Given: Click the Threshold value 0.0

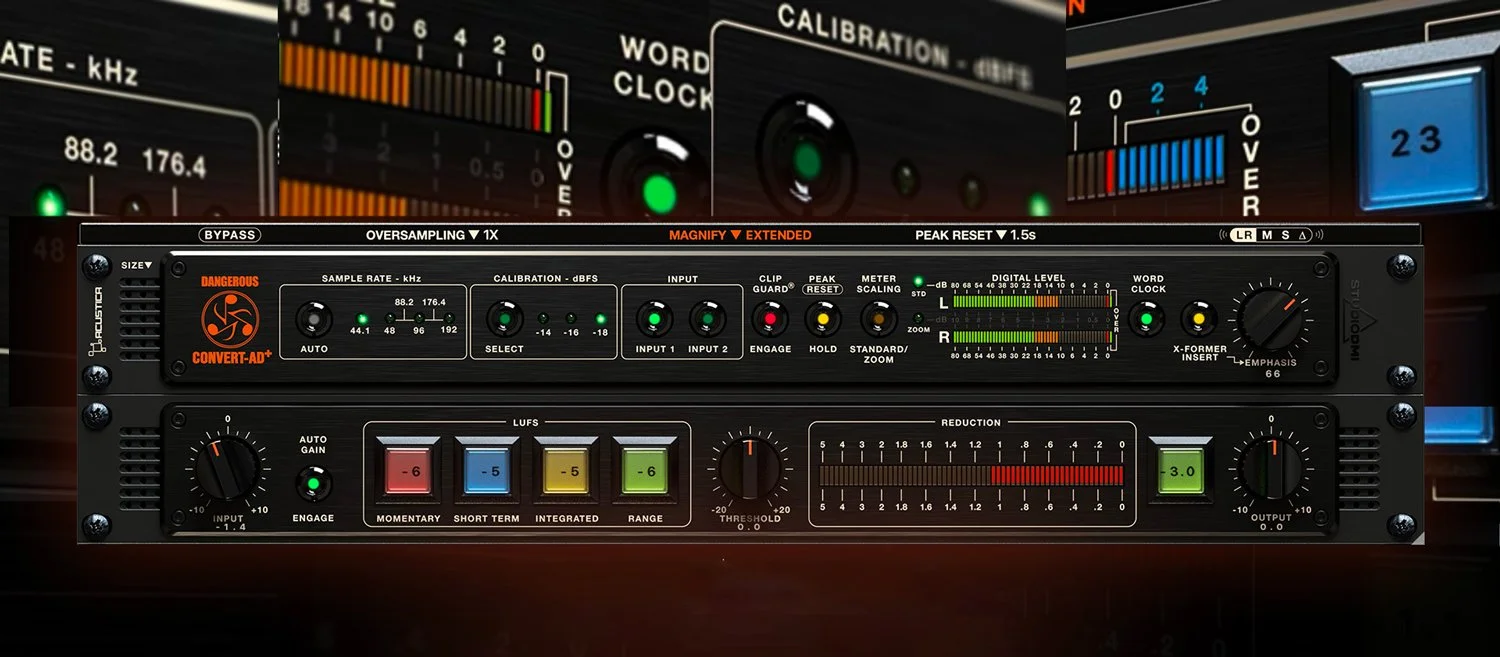Looking at the screenshot, I should 750,527.
